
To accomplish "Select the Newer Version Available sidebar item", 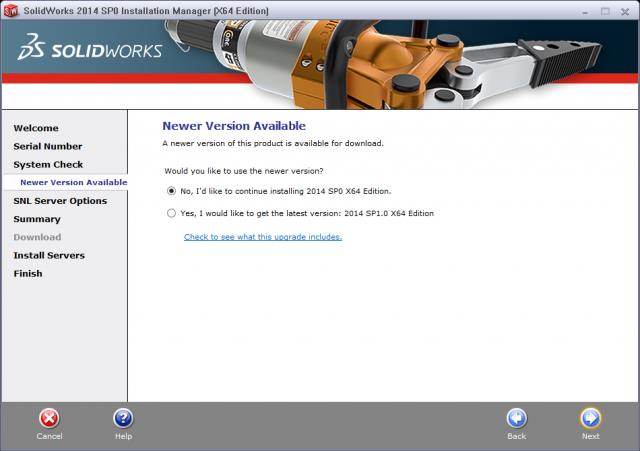I will pos(73,182).
